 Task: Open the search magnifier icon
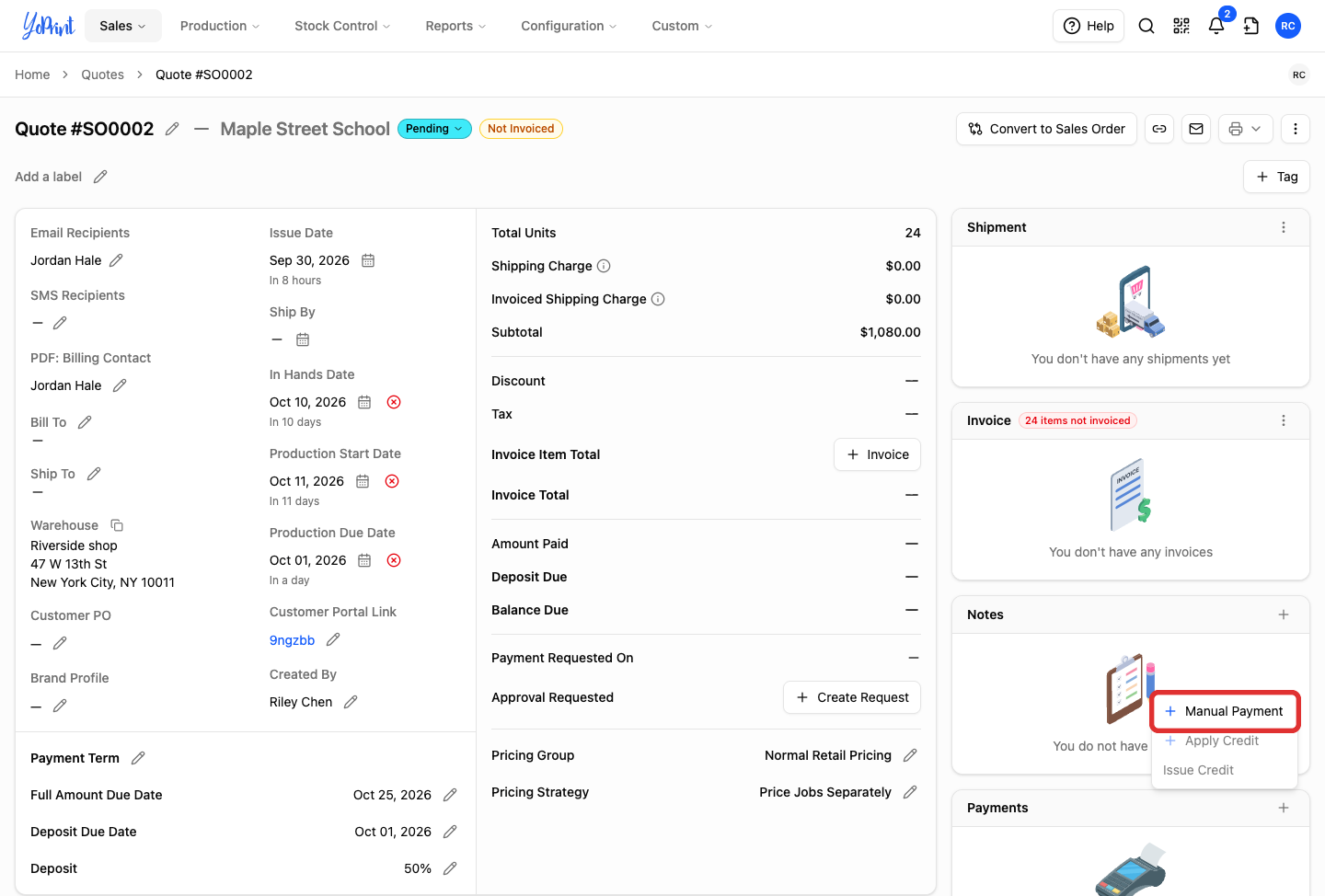[1146, 26]
